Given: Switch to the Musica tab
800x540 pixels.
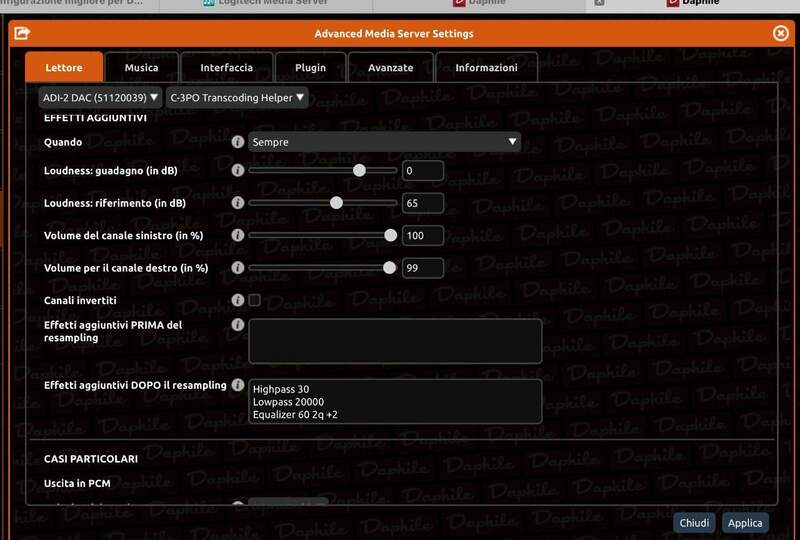Looking at the screenshot, I should [x=141, y=68].
